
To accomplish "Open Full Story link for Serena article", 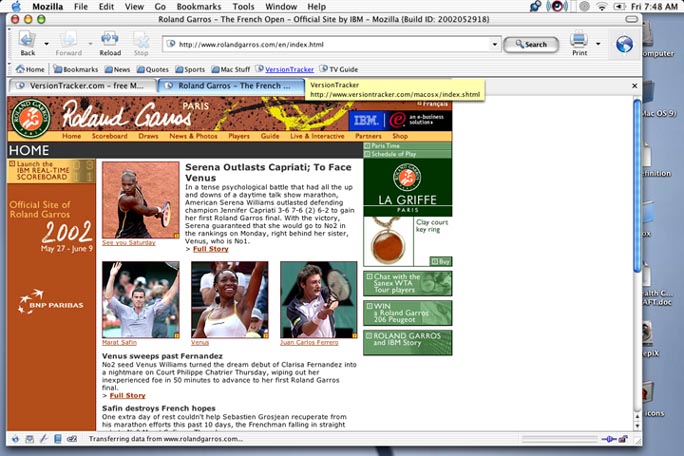I will tap(210, 249).
